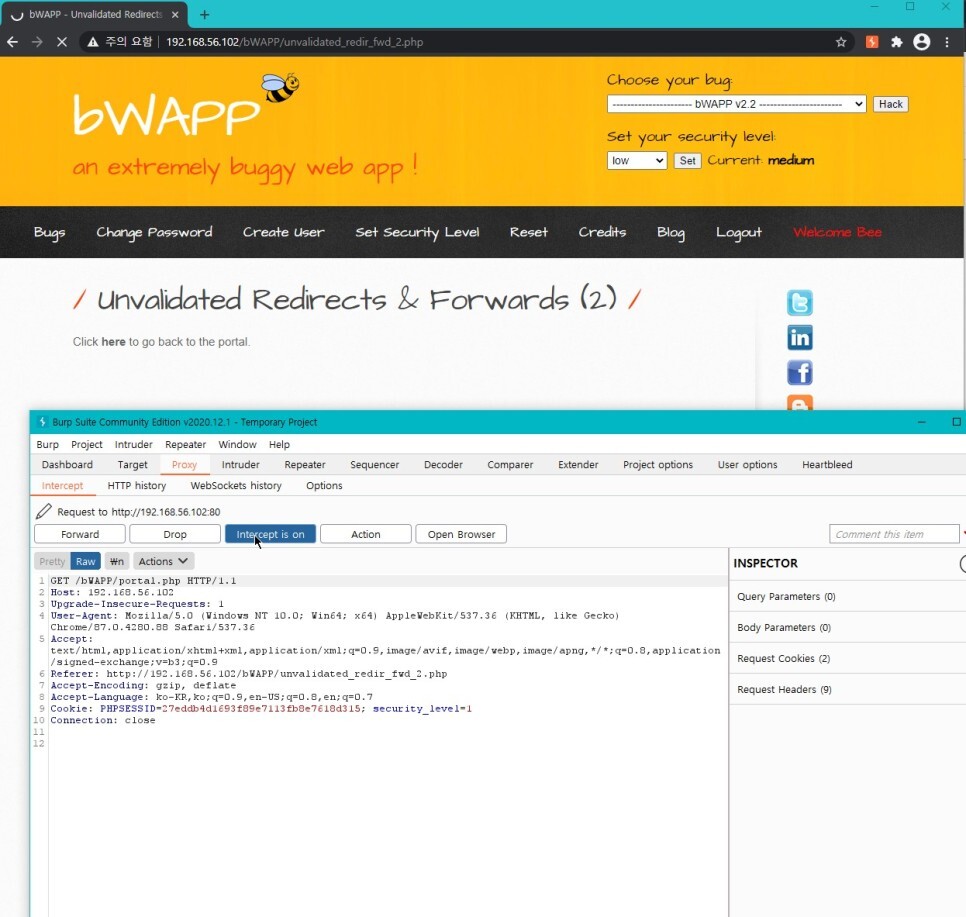Click the Burp Suite title bar icon
Screen dimensions: 966x917
coord(42,422)
